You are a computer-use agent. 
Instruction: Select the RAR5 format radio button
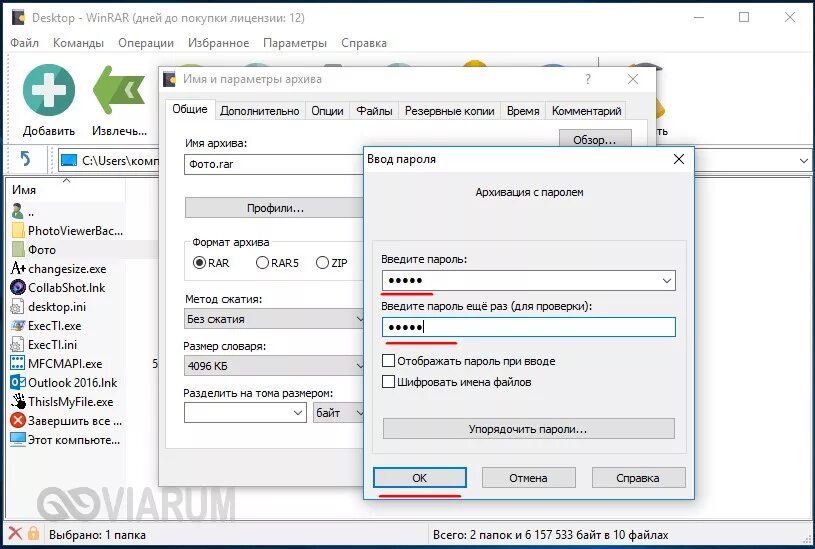tap(262, 263)
